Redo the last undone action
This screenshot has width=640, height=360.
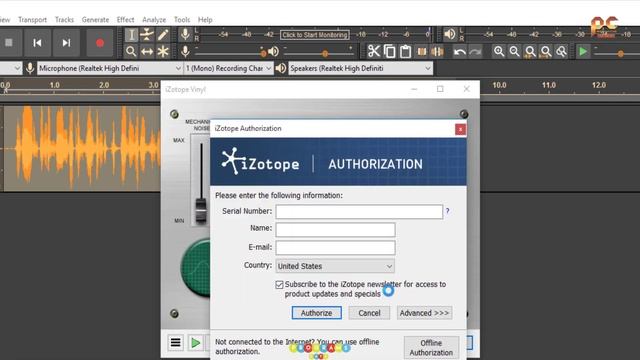coord(476,51)
